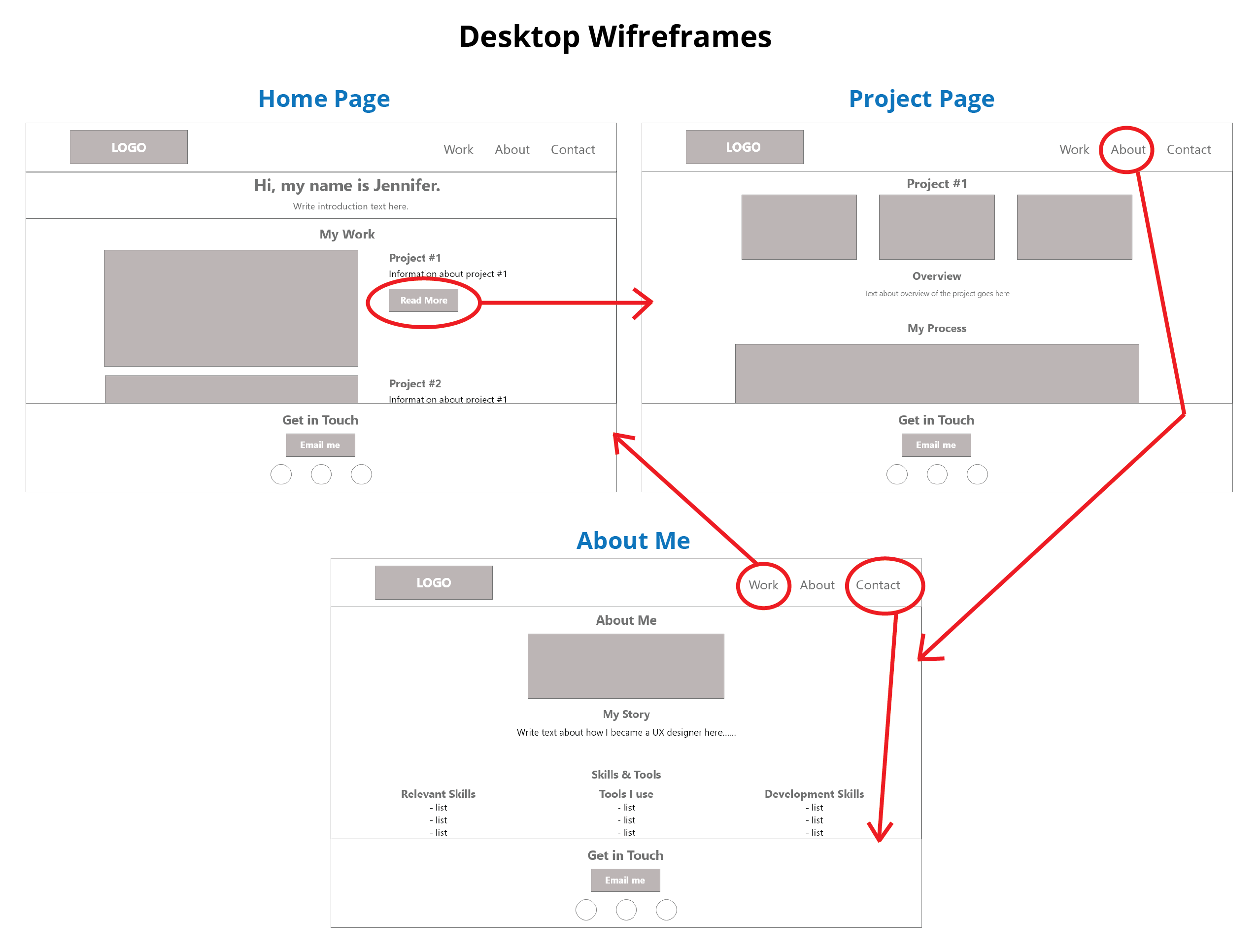Click Contact in About Me page navigation
Image resolution: width=1259 pixels, height=952 pixels.
tap(878, 585)
